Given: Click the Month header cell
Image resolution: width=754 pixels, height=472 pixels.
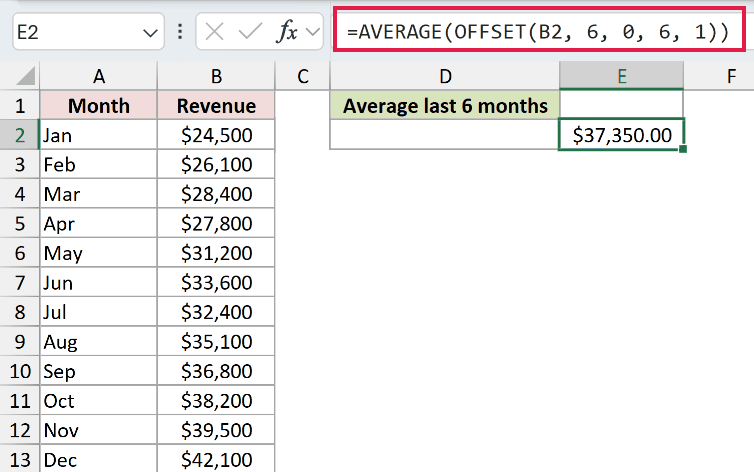Looking at the screenshot, I should point(99,105).
